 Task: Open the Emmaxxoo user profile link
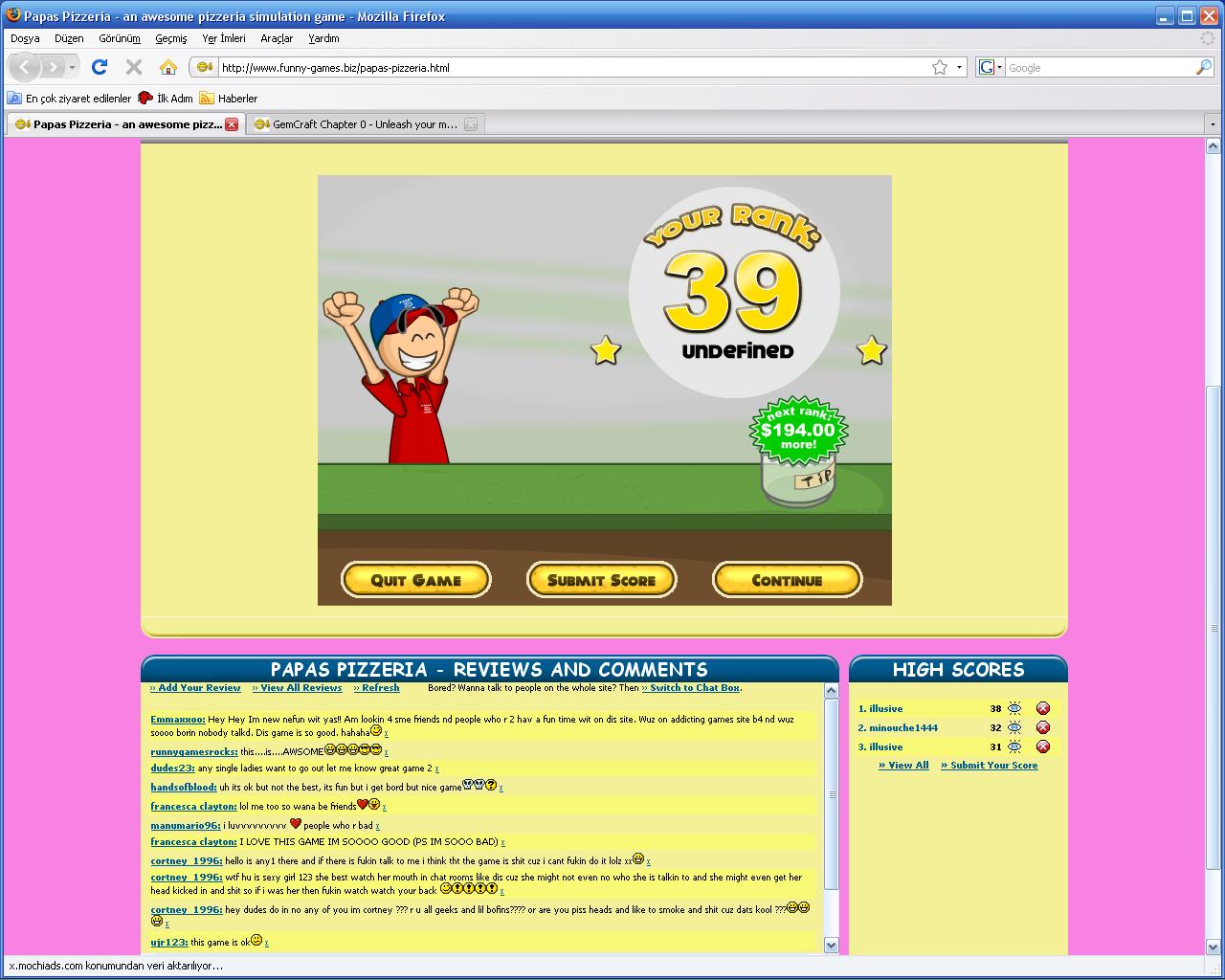178,719
